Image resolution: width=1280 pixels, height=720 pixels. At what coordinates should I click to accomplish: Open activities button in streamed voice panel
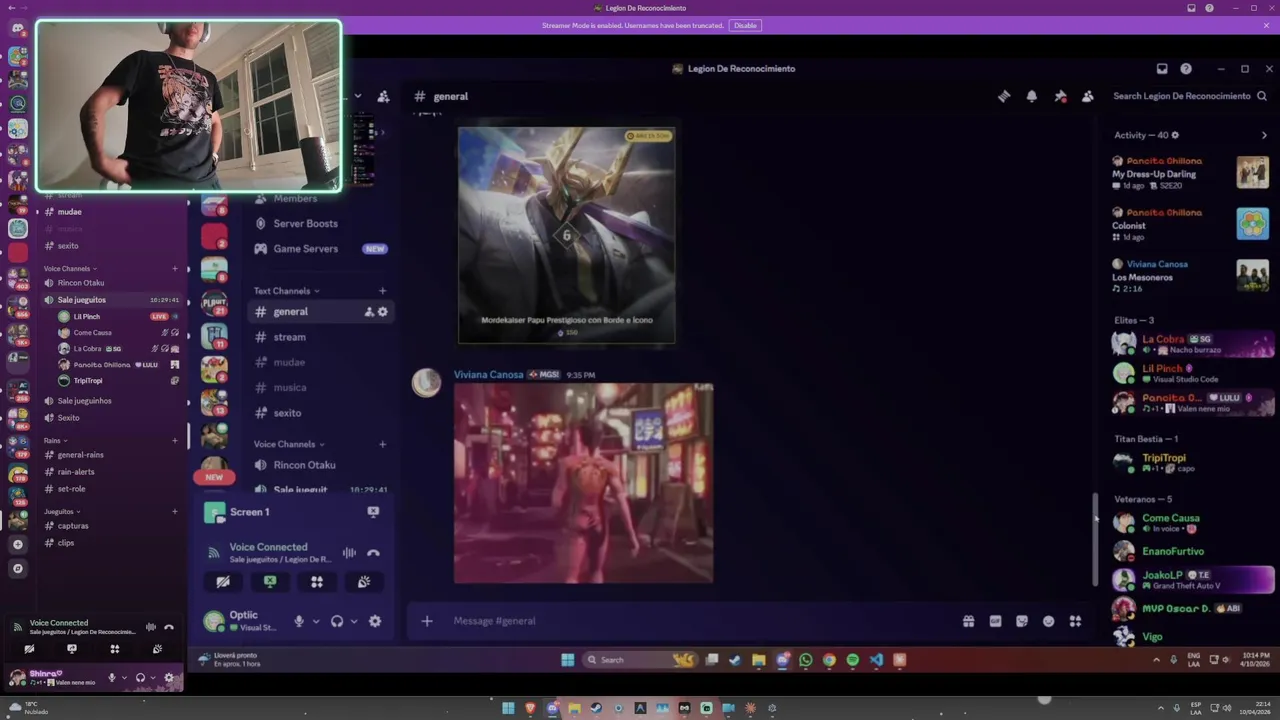click(317, 581)
